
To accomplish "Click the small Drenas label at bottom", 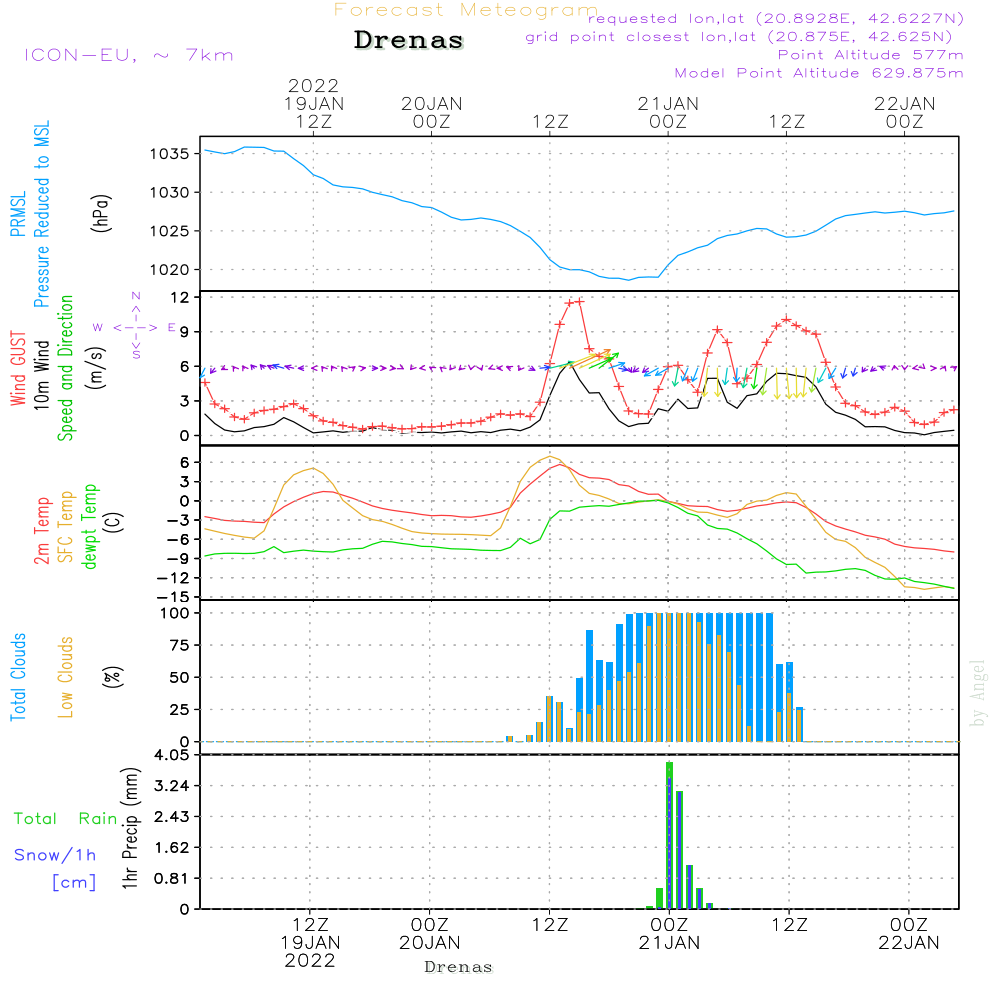I will point(458,967).
